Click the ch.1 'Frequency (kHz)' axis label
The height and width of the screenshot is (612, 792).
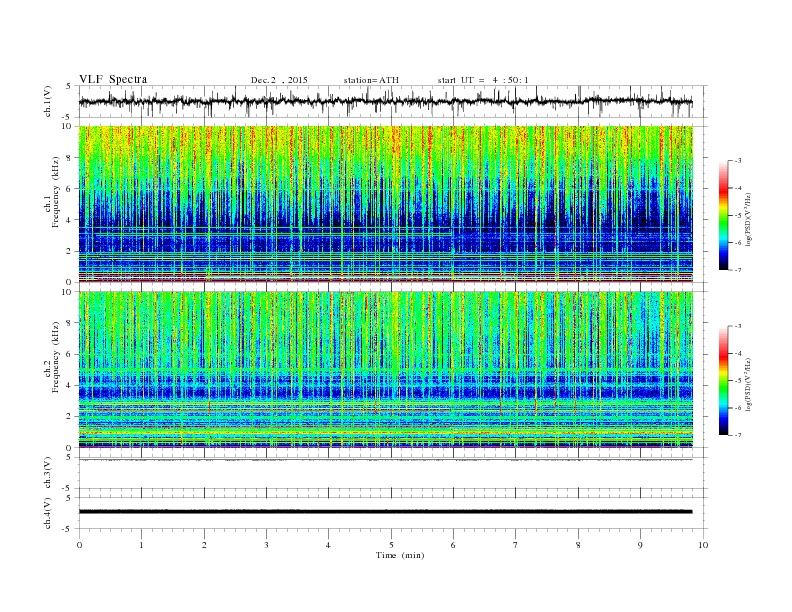click(56, 192)
